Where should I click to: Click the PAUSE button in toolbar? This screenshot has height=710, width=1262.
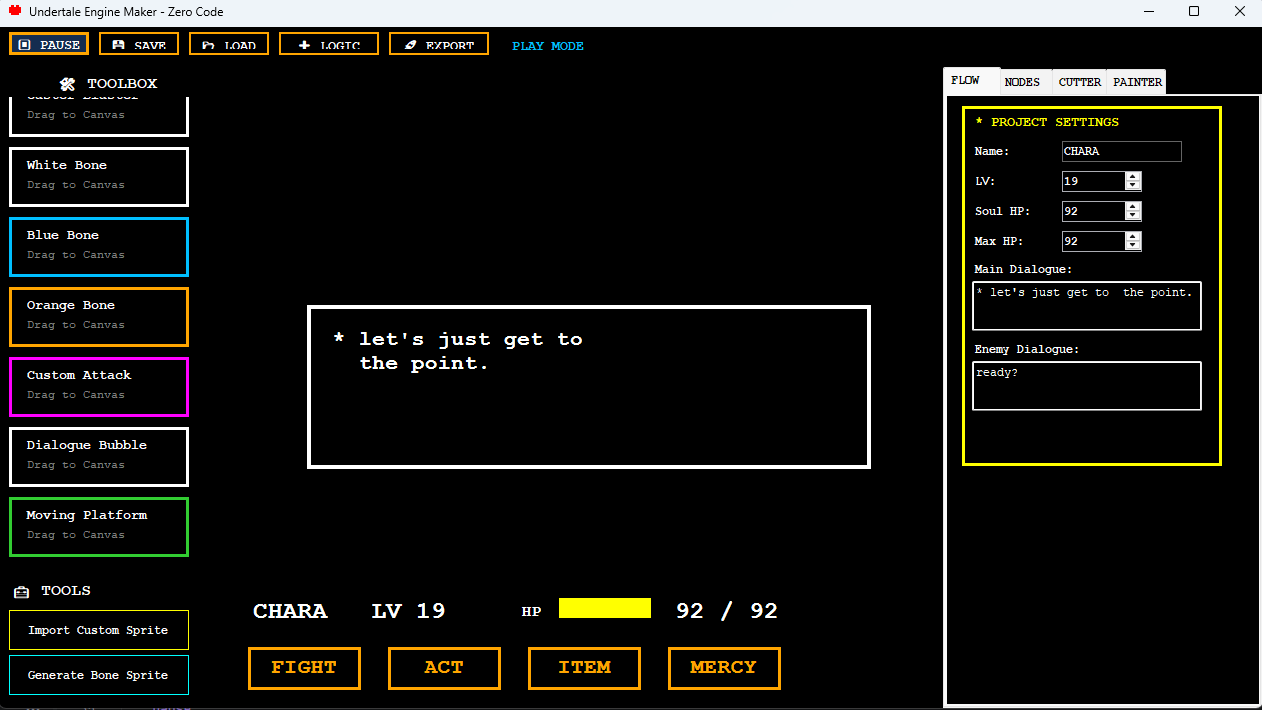[x=49, y=44]
